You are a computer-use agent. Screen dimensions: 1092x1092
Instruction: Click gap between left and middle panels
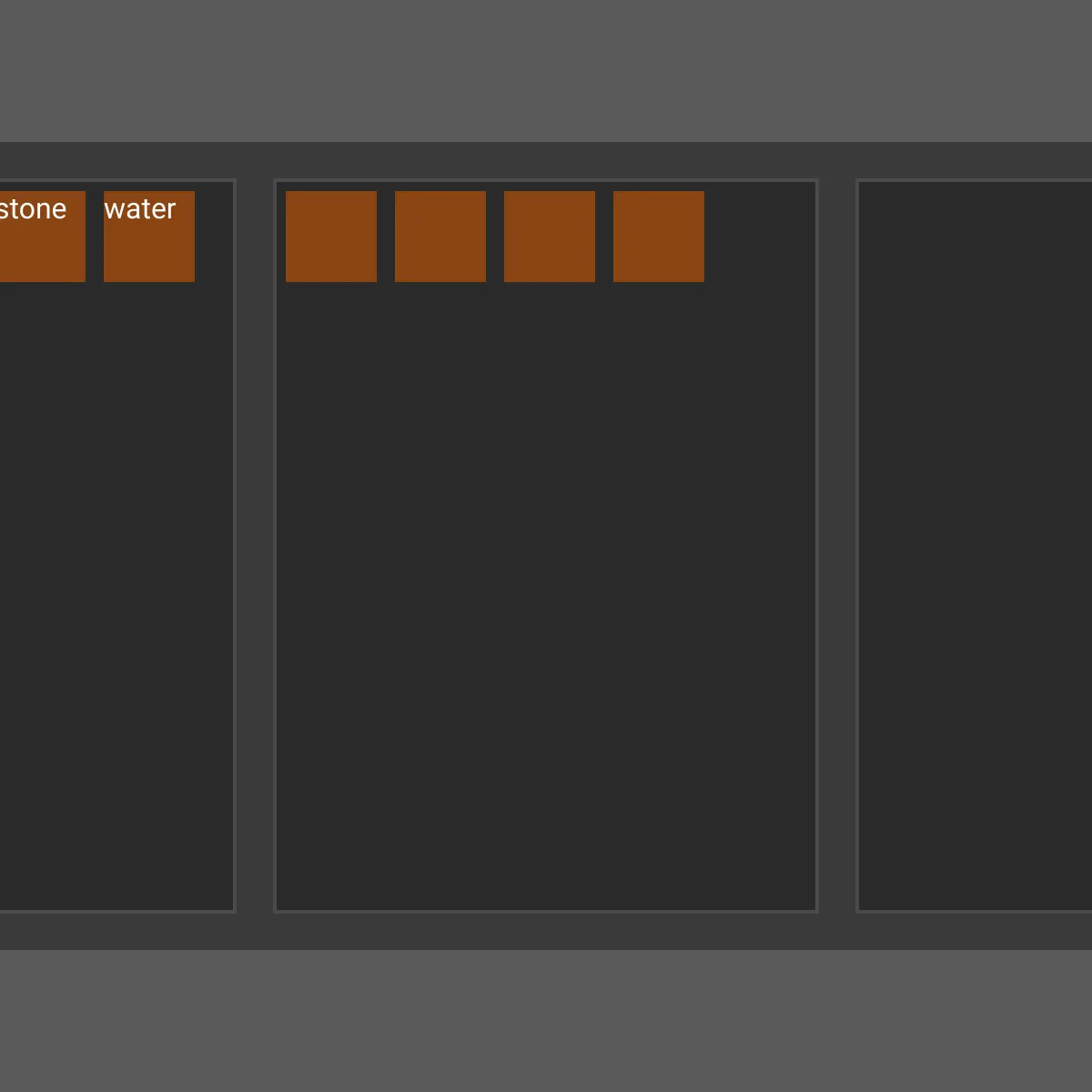click(x=255, y=546)
